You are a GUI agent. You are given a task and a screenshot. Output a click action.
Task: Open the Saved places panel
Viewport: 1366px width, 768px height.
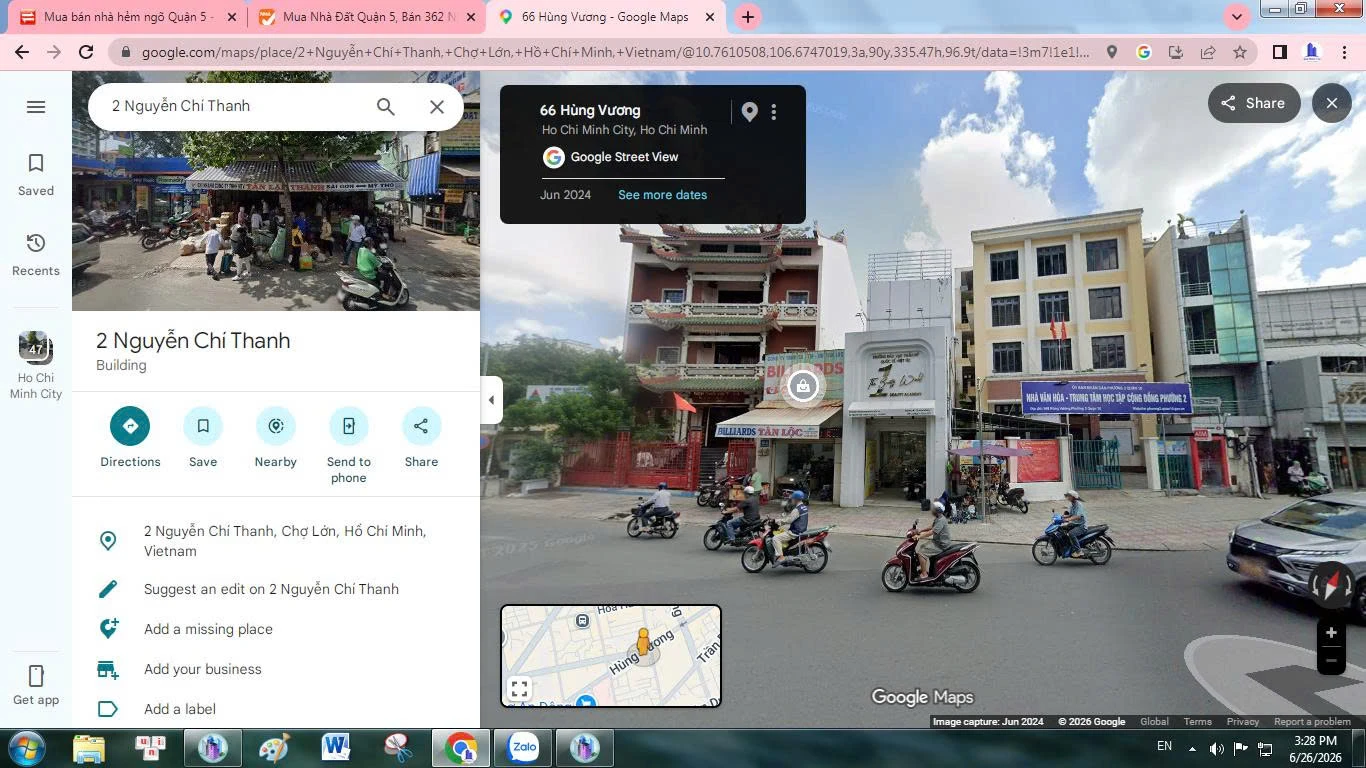(36, 174)
